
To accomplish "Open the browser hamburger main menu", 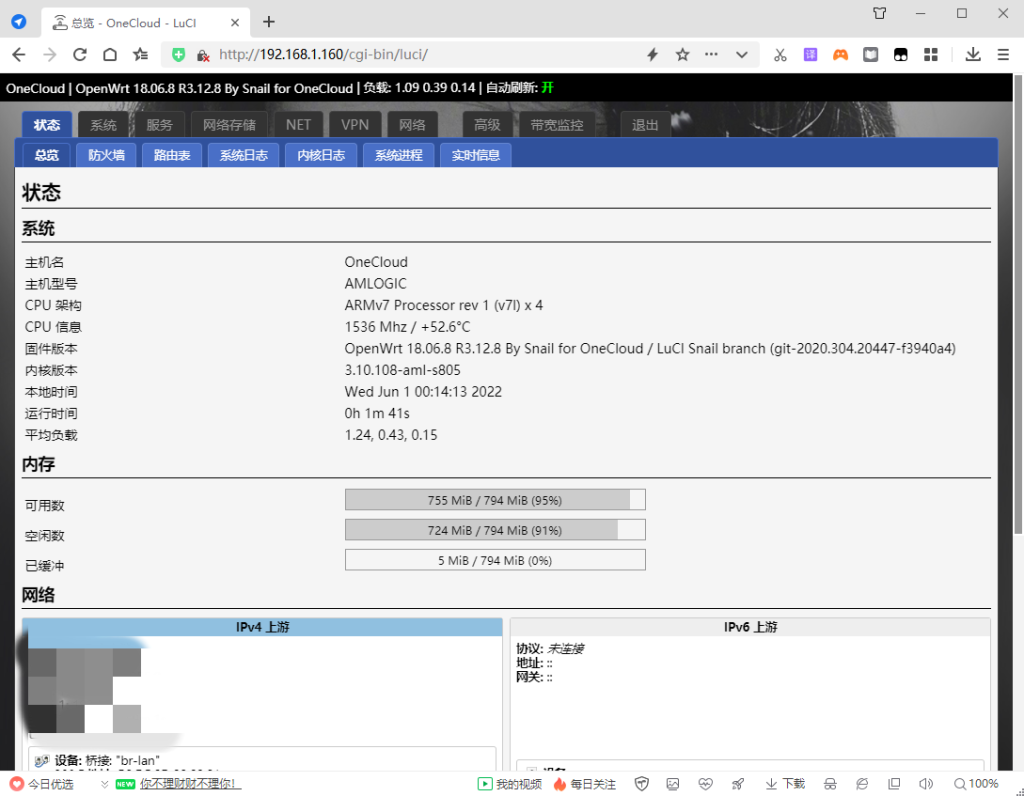I will coord(1003,55).
